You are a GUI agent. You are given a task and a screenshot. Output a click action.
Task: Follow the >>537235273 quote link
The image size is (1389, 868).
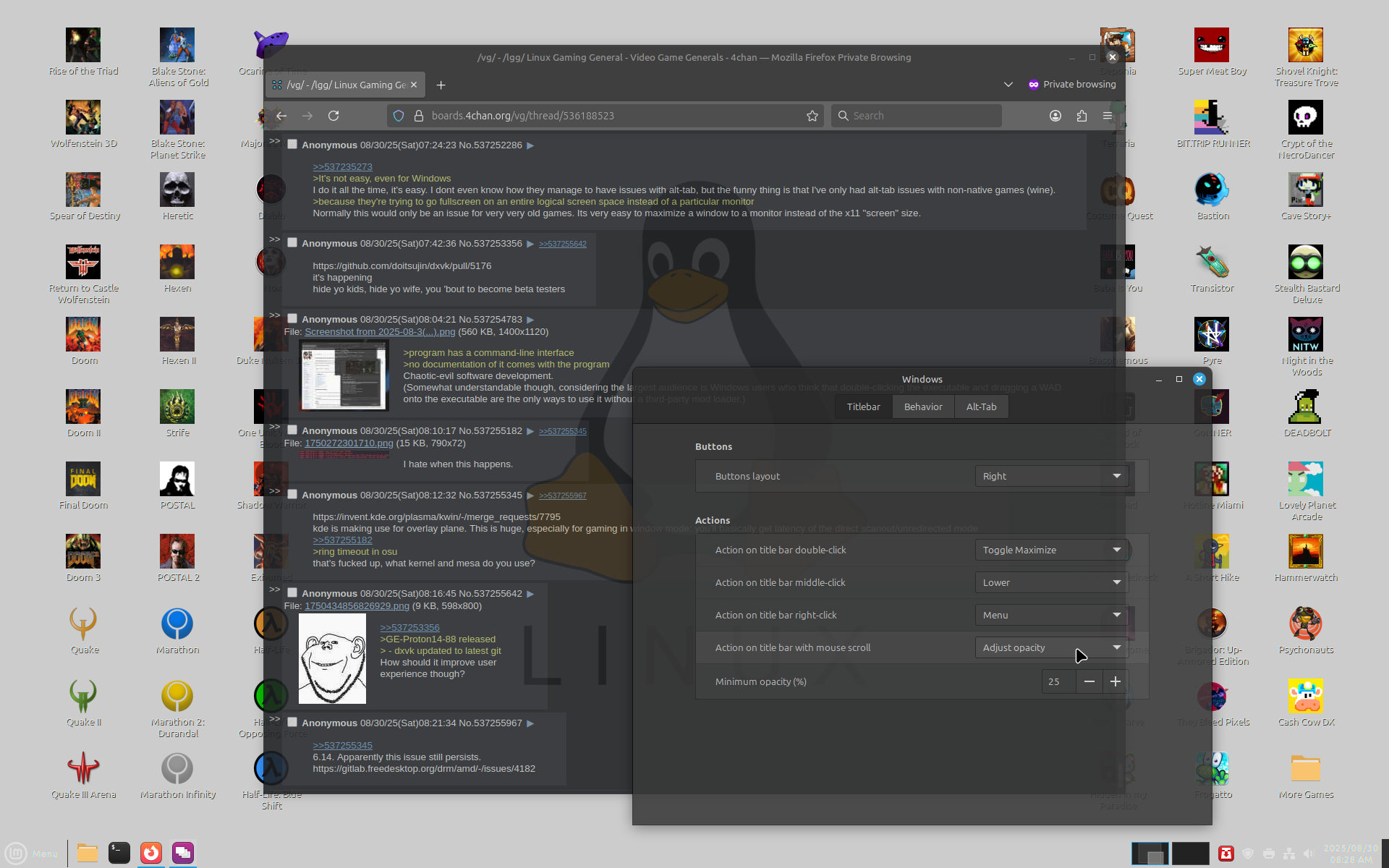click(x=342, y=167)
